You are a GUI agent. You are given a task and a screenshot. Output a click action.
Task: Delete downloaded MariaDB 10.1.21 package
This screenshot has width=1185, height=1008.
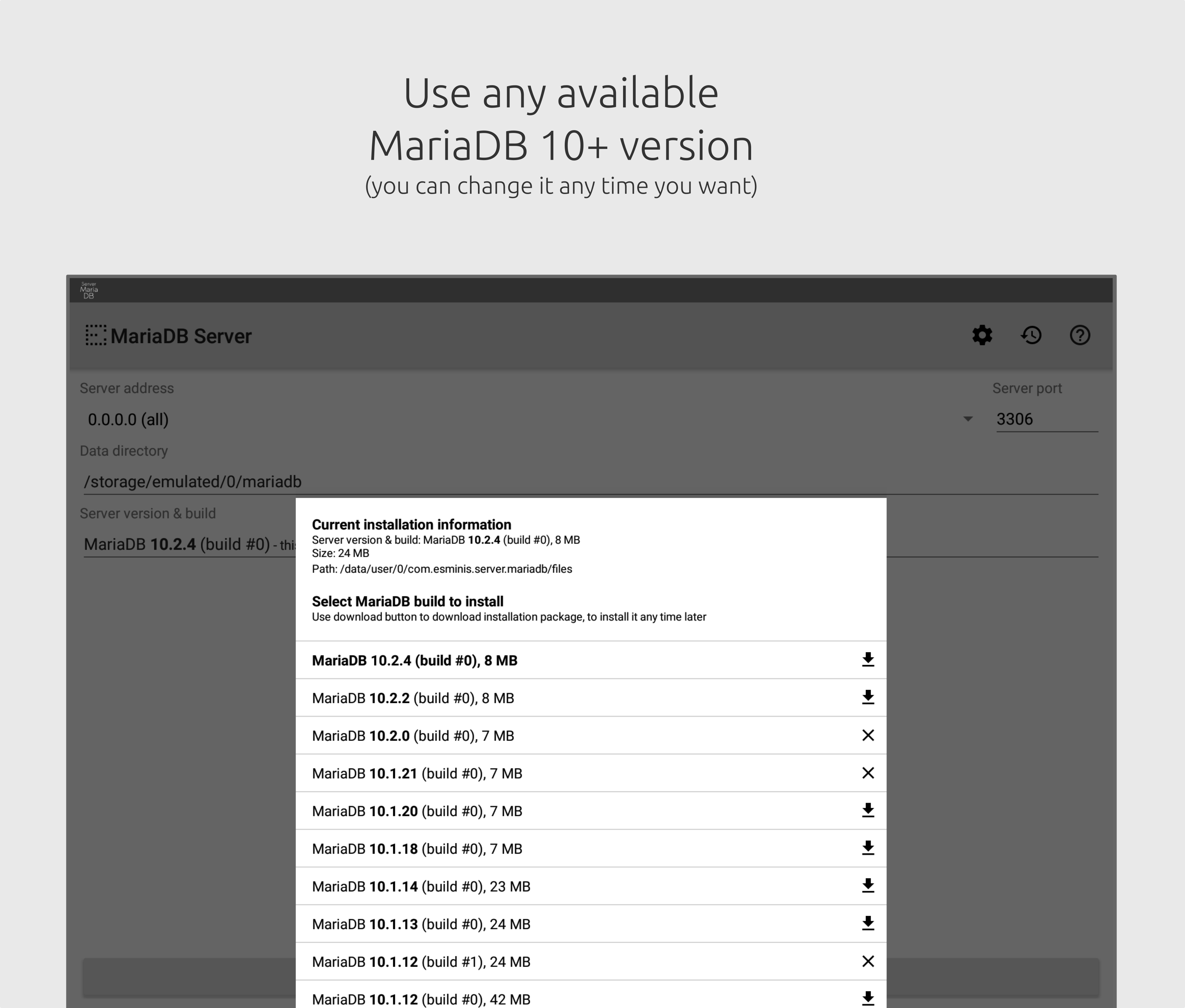coord(868,773)
